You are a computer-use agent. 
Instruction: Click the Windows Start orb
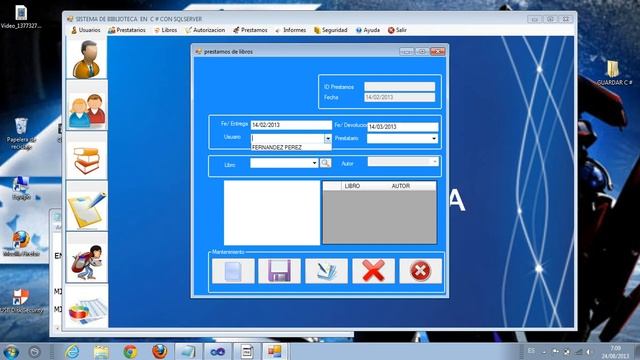(11, 352)
